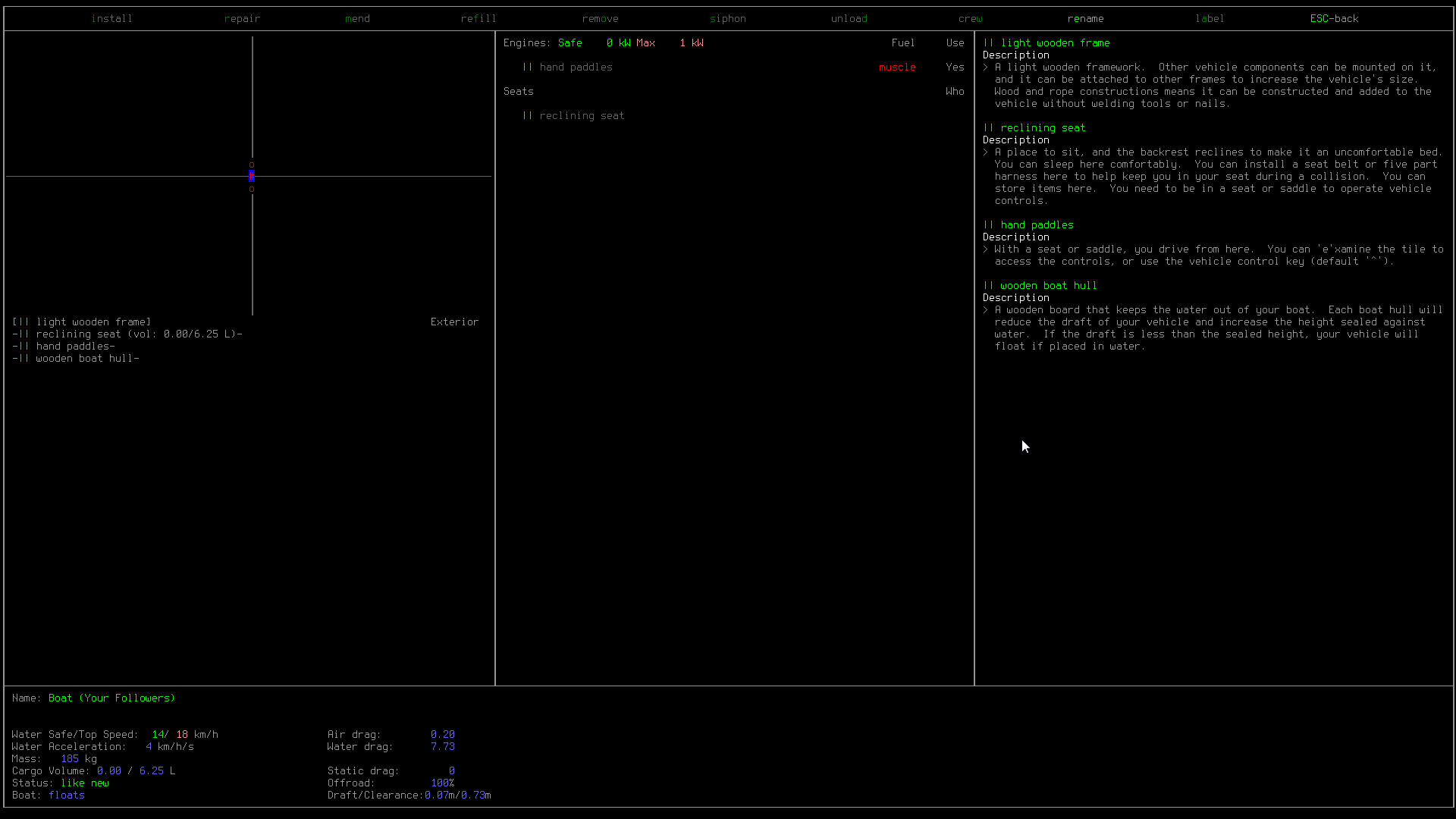Screen dimensions: 1456x819
Task: Click the mend action
Action: point(357,18)
